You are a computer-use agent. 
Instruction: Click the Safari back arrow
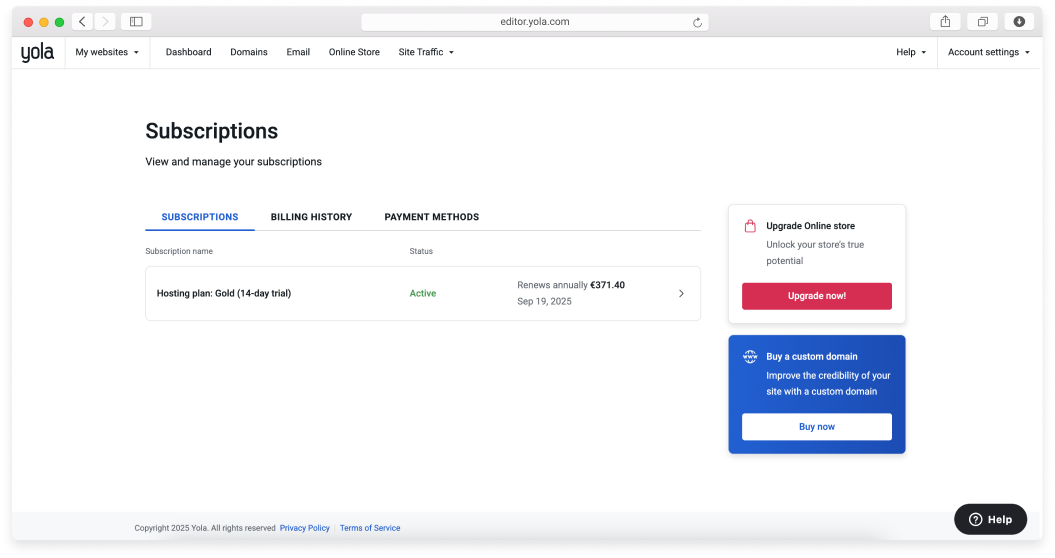pyautogui.click(x=82, y=21)
